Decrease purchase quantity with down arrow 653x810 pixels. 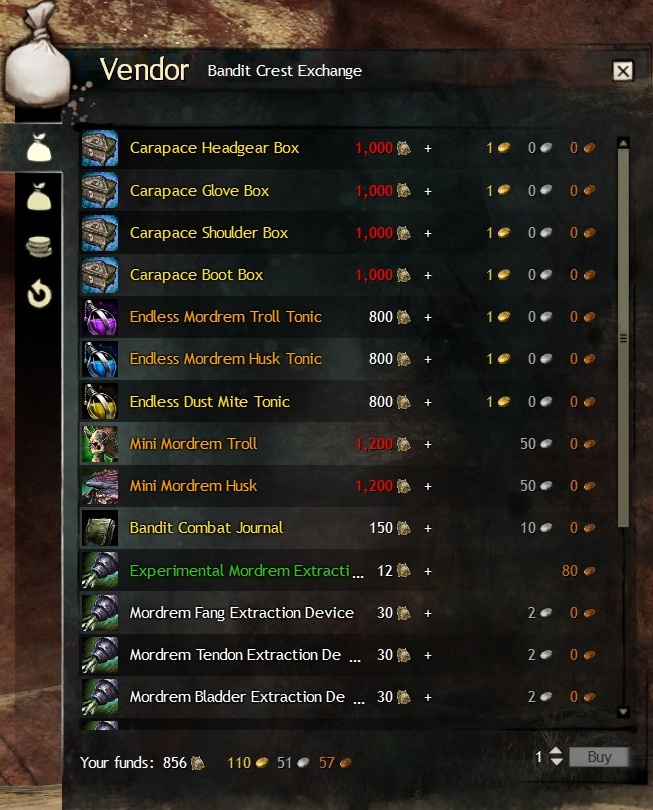click(556, 762)
